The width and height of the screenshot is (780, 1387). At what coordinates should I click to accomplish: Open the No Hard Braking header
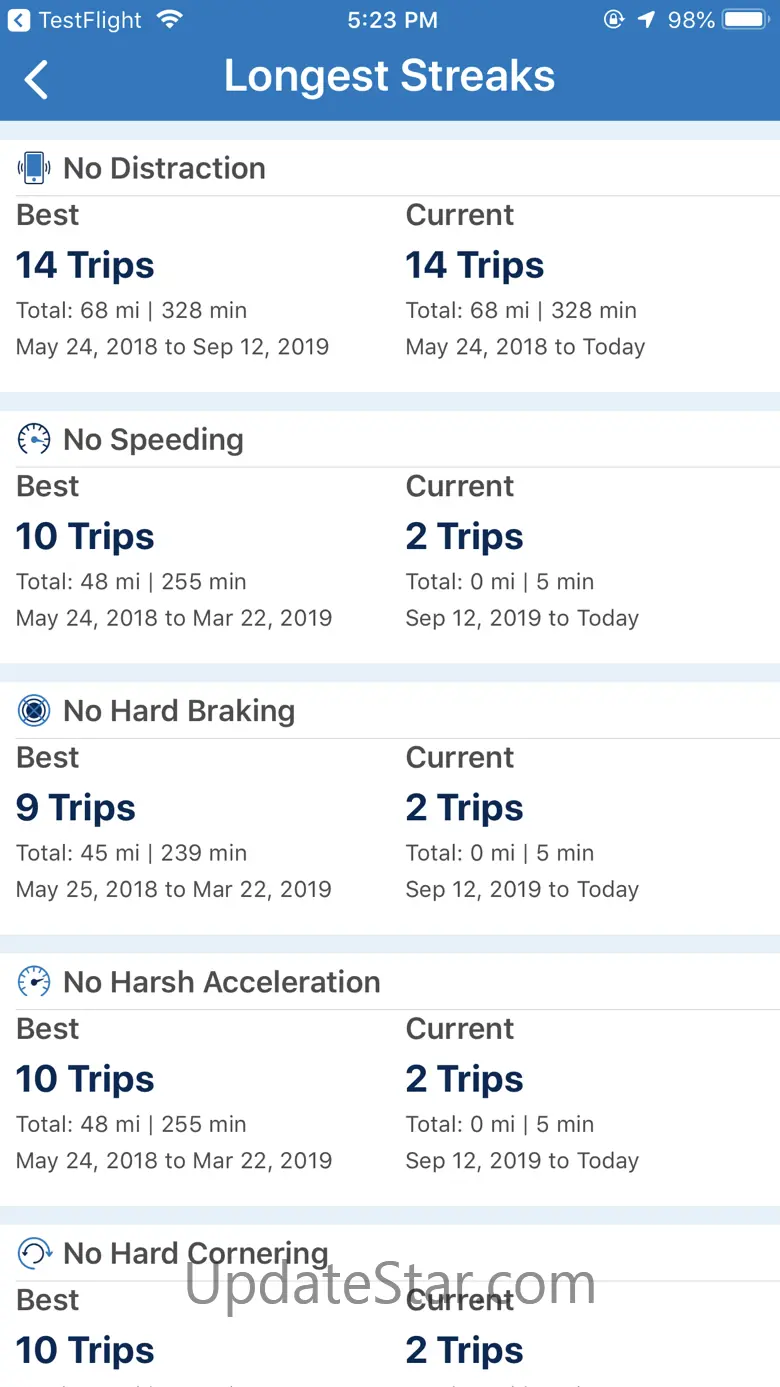tap(179, 711)
